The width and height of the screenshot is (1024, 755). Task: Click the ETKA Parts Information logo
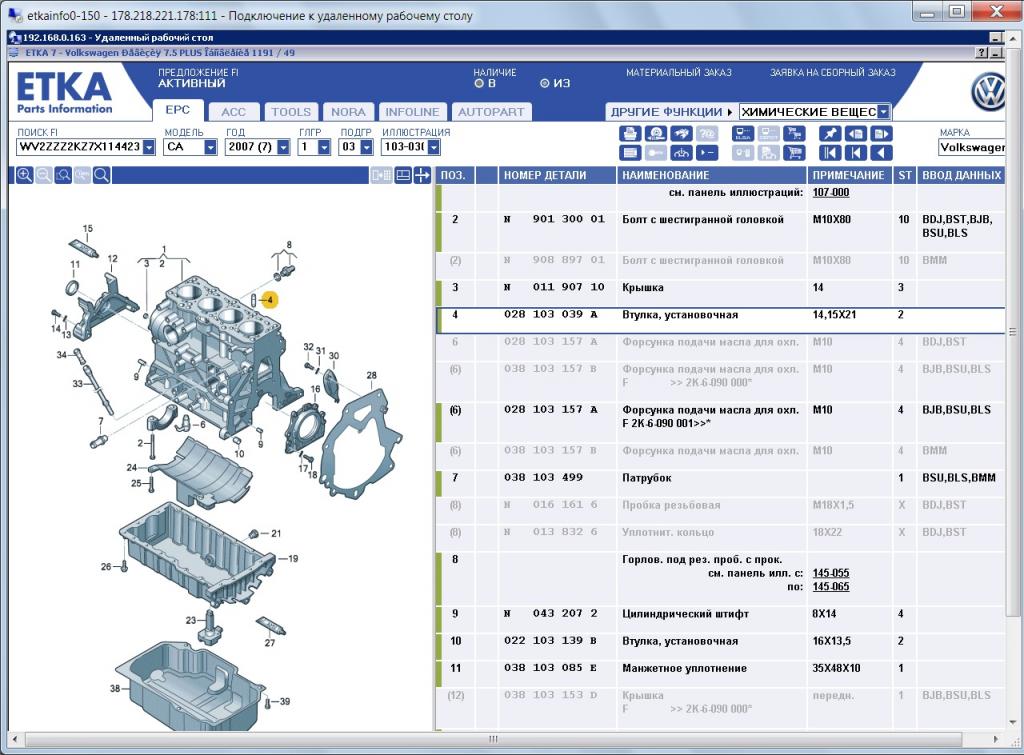point(64,93)
